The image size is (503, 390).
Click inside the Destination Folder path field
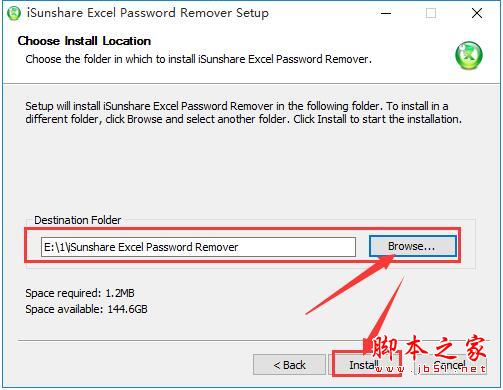coord(198,247)
